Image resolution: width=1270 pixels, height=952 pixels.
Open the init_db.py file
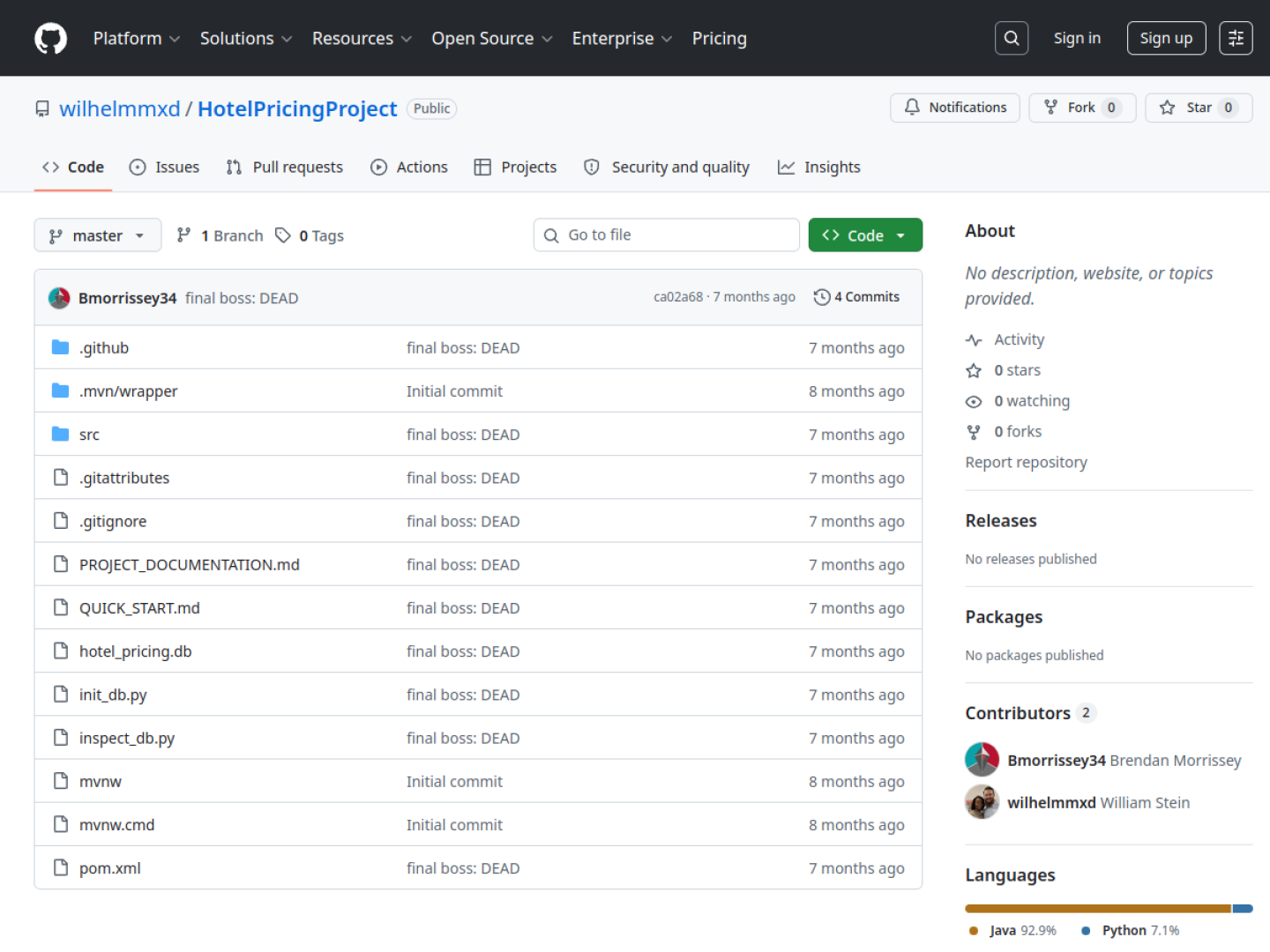(x=113, y=695)
